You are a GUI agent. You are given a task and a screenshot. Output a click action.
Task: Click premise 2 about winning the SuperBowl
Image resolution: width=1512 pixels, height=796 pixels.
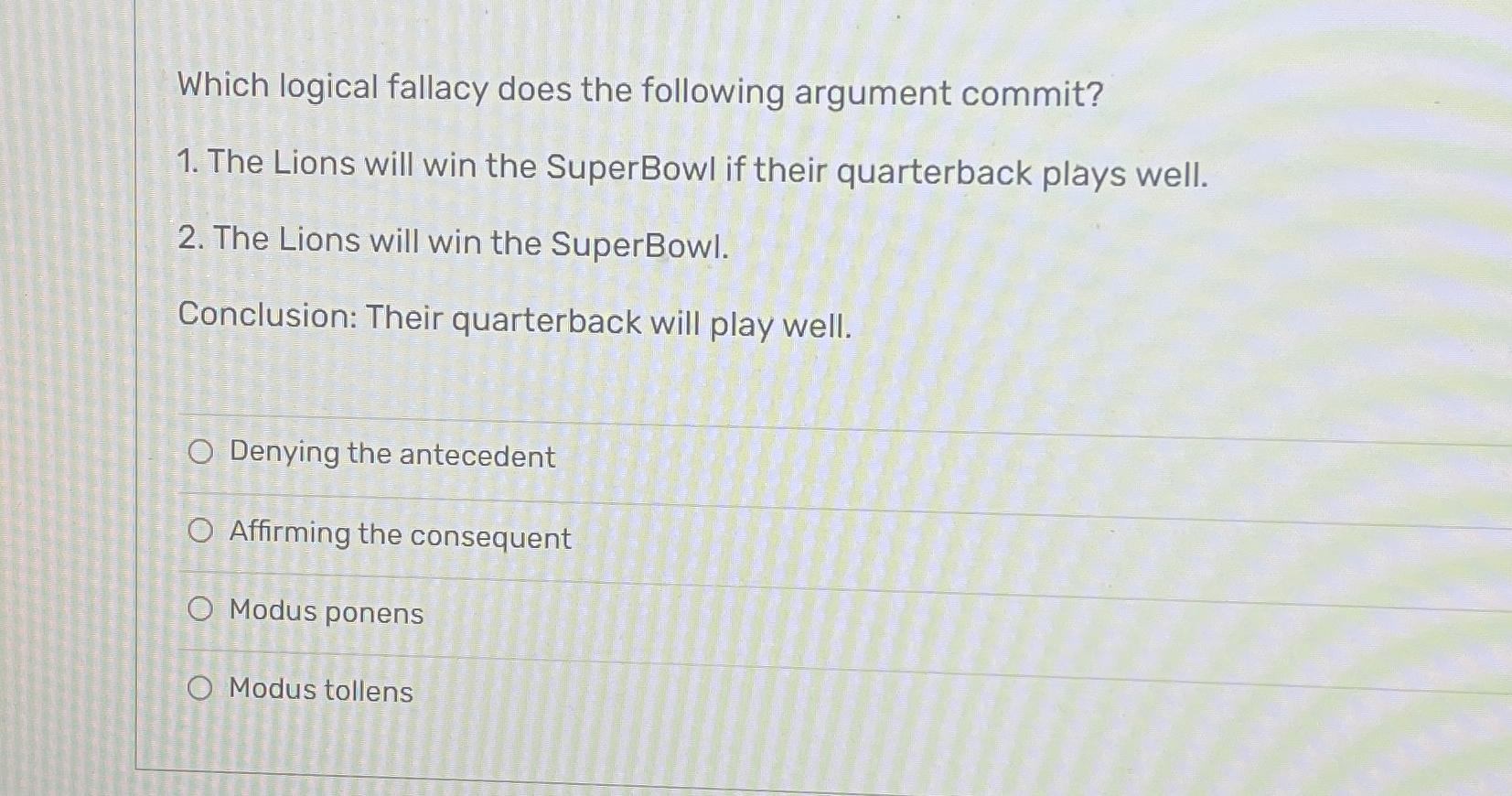(x=453, y=242)
